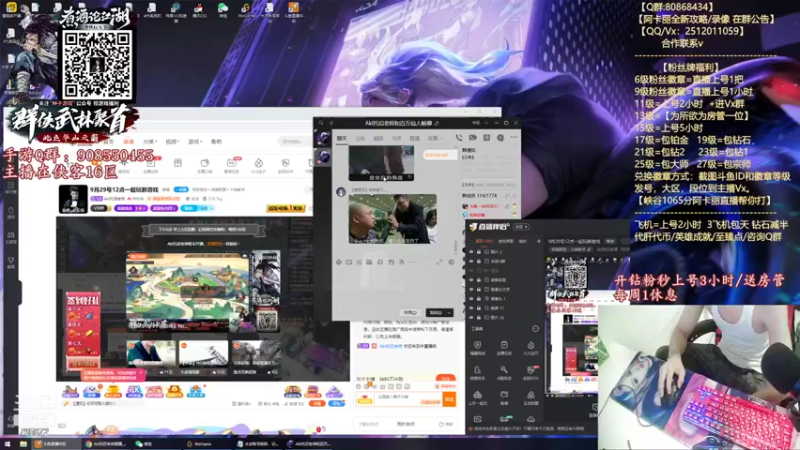The height and width of the screenshot is (450, 800).
Task: Open the folder send-file icon in QQ chat
Action: click(369, 262)
